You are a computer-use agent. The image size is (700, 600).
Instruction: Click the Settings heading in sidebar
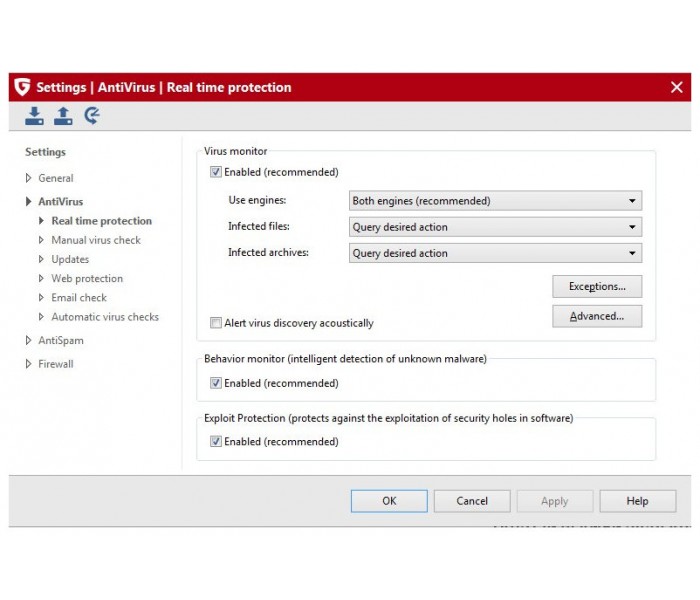click(x=45, y=152)
